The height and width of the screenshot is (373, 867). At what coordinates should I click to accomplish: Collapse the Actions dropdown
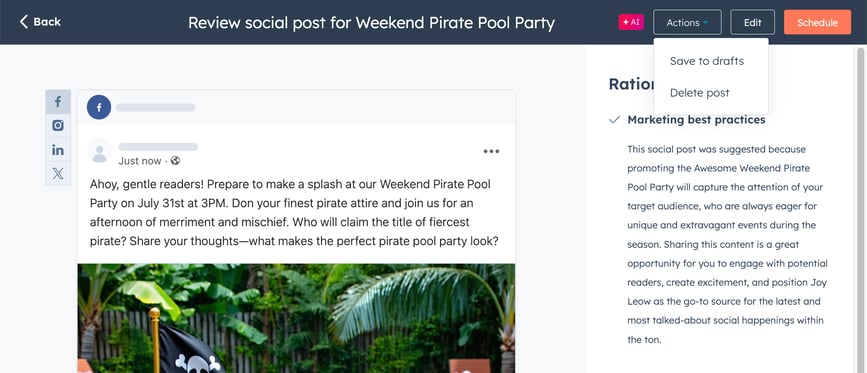[x=687, y=22]
